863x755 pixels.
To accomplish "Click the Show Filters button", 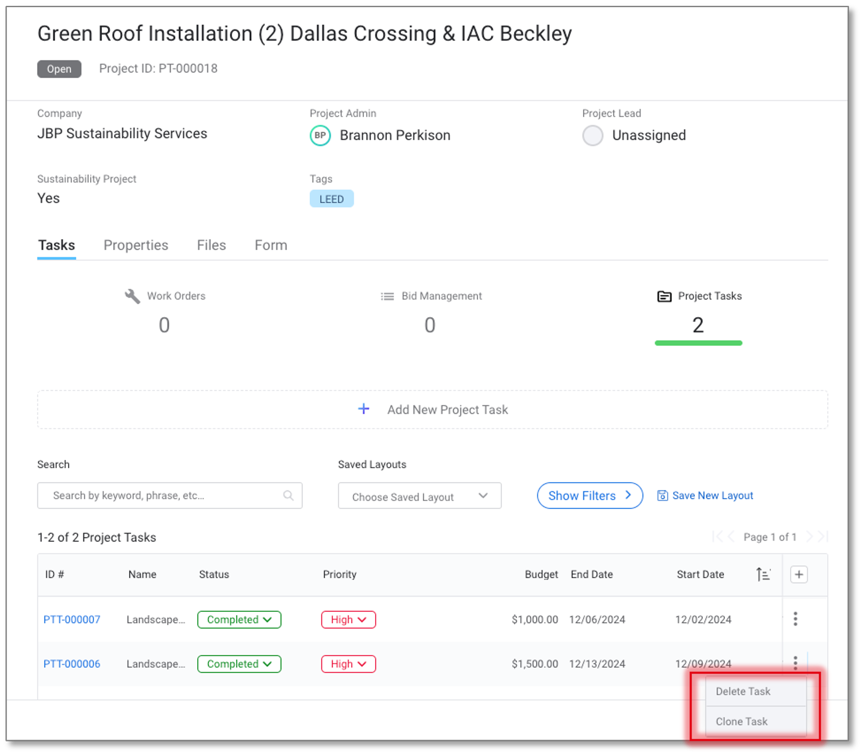I will pos(589,495).
